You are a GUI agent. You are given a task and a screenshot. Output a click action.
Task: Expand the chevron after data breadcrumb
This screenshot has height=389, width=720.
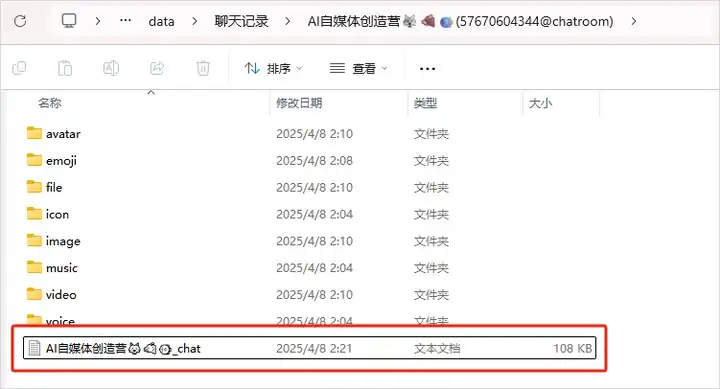[x=195, y=21]
